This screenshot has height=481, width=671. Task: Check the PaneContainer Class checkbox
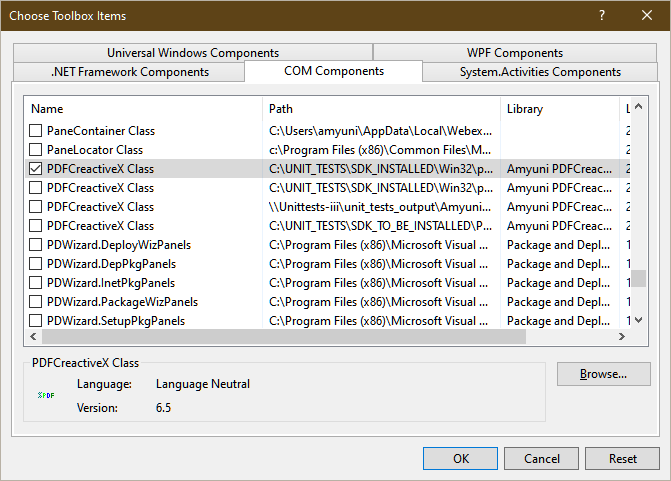pyautogui.click(x=36, y=131)
